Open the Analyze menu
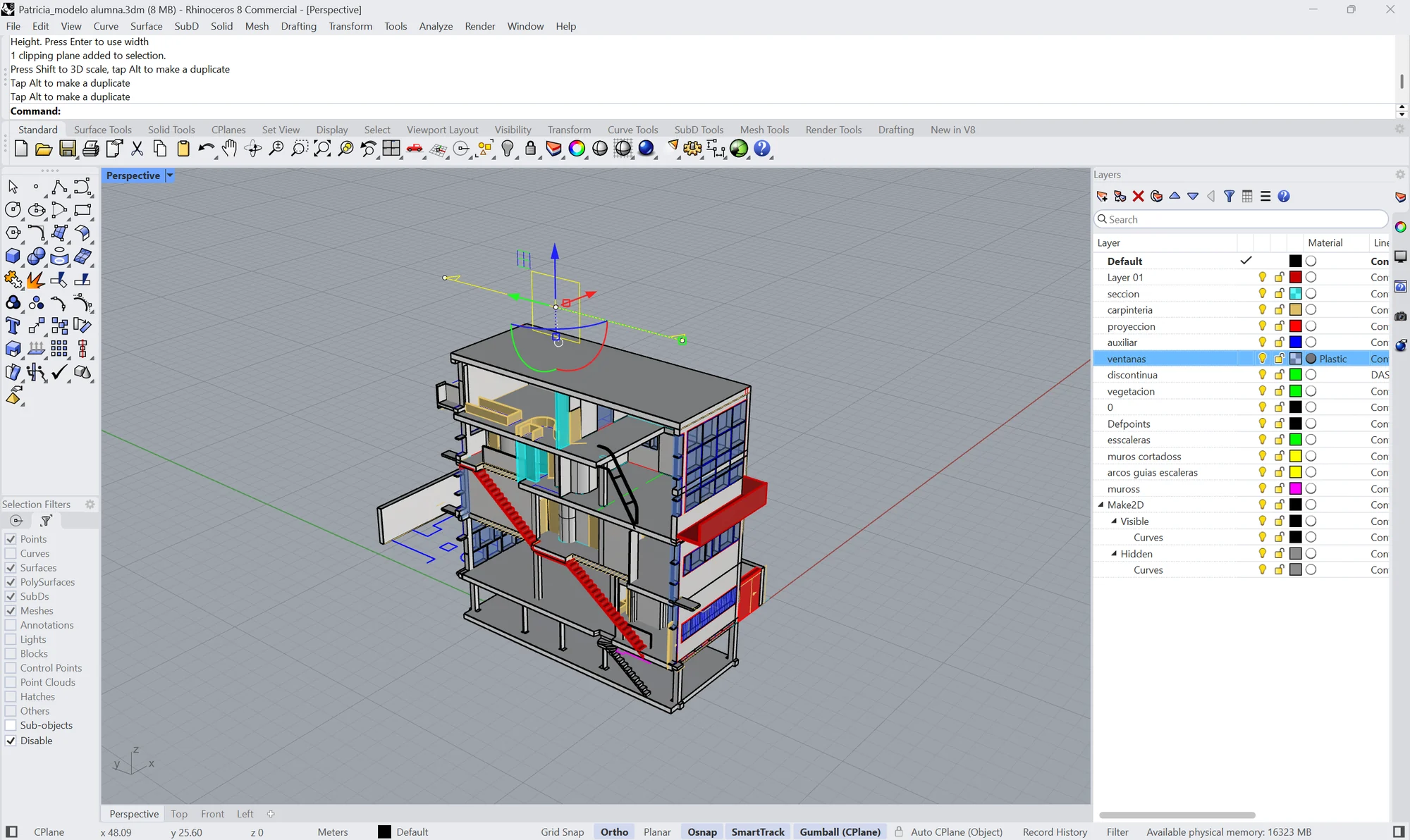 click(x=436, y=26)
